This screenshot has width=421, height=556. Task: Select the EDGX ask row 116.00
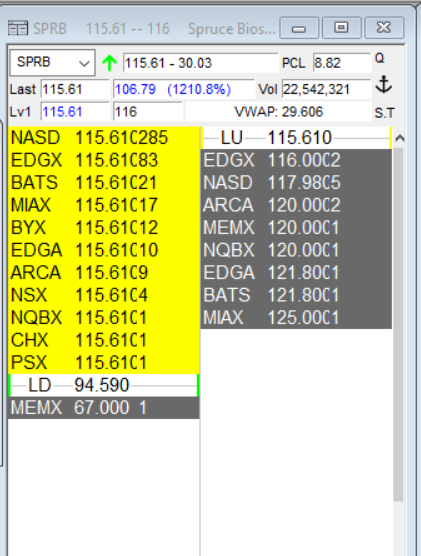click(x=297, y=160)
